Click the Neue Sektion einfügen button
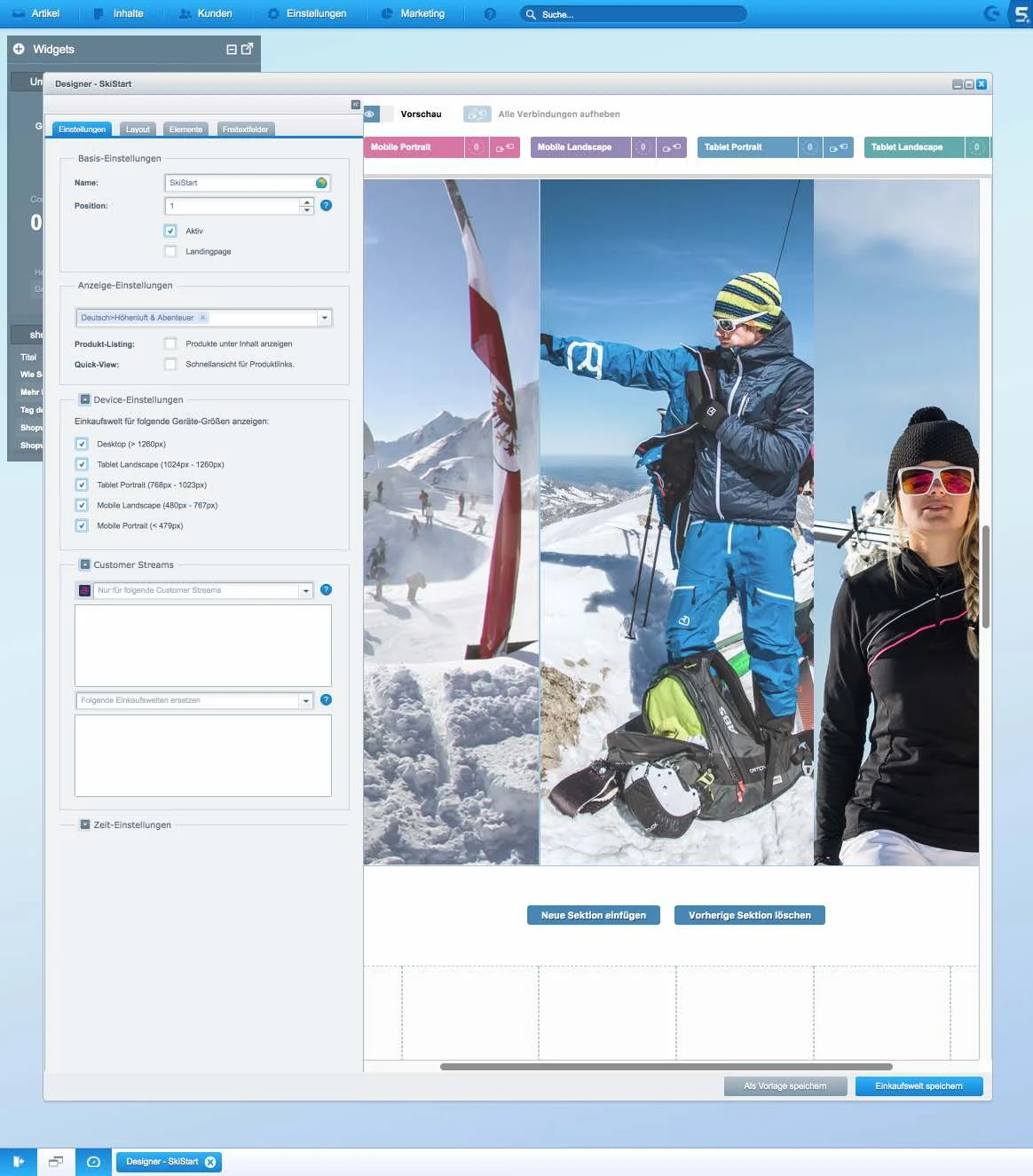Screen dimensions: 1033x1176 [593, 914]
